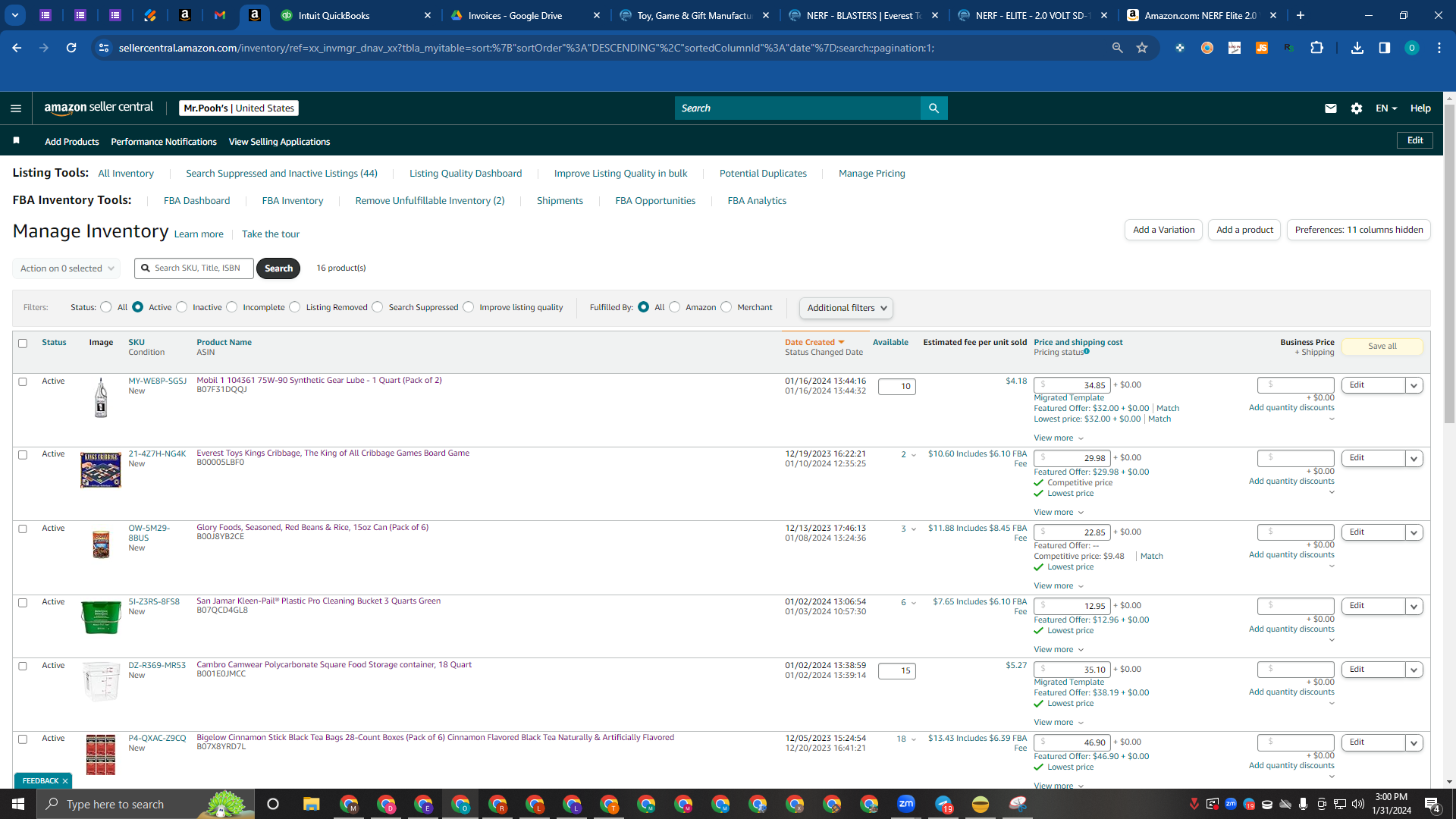The width and height of the screenshot is (1456, 819).
Task: Bookmark this page with the star icon
Action: pos(1142,48)
